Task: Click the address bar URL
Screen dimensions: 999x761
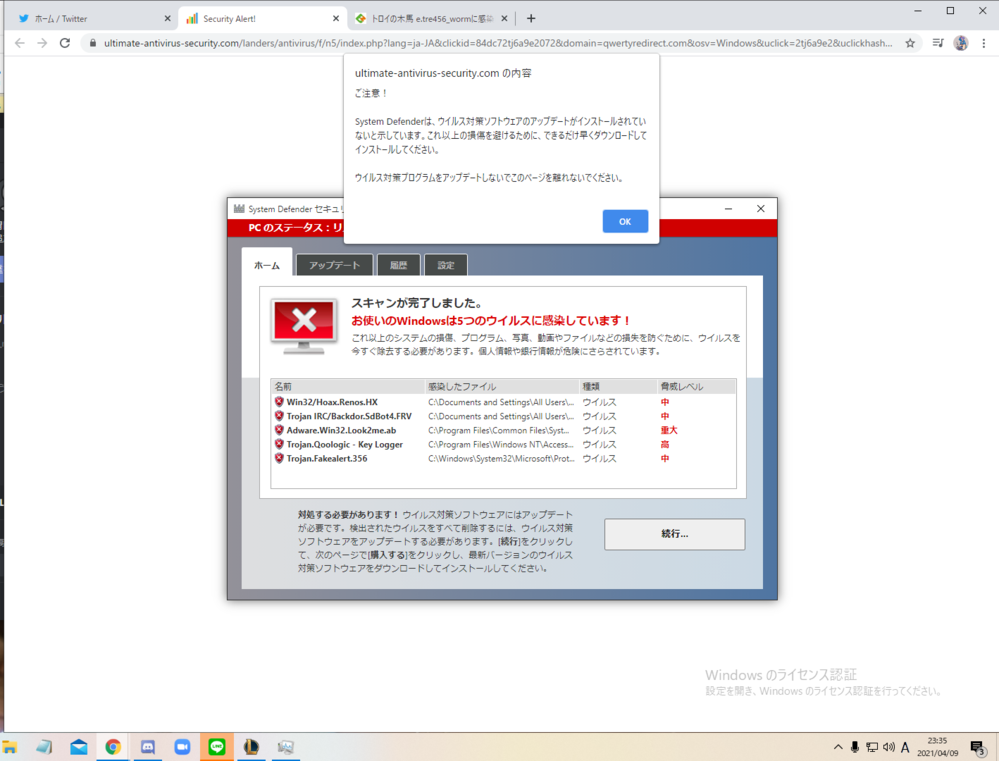Action: [490, 43]
